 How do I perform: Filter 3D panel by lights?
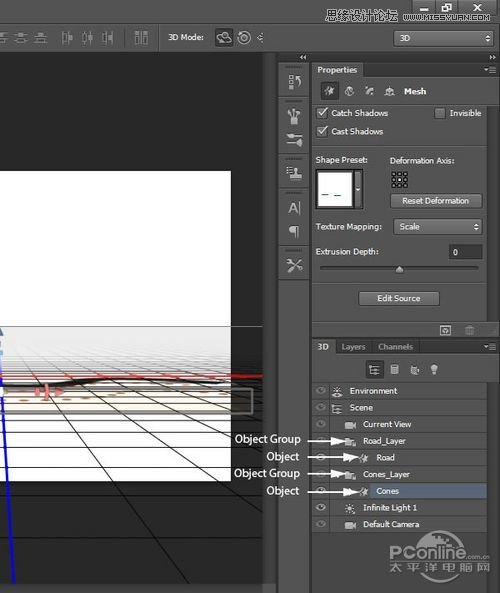point(434,369)
